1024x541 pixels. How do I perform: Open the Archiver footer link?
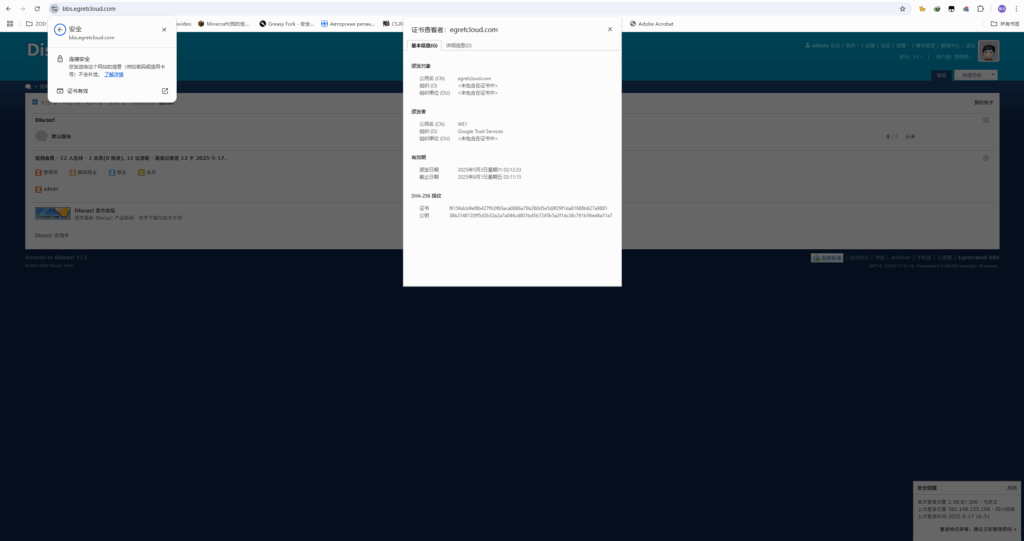tap(901, 257)
